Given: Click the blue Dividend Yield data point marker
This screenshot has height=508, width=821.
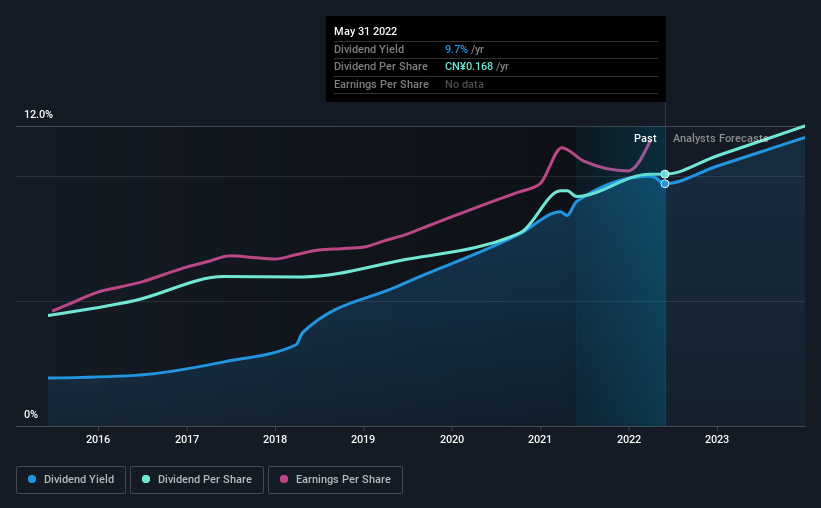Looking at the screenshot, I should tap(665, 184).
